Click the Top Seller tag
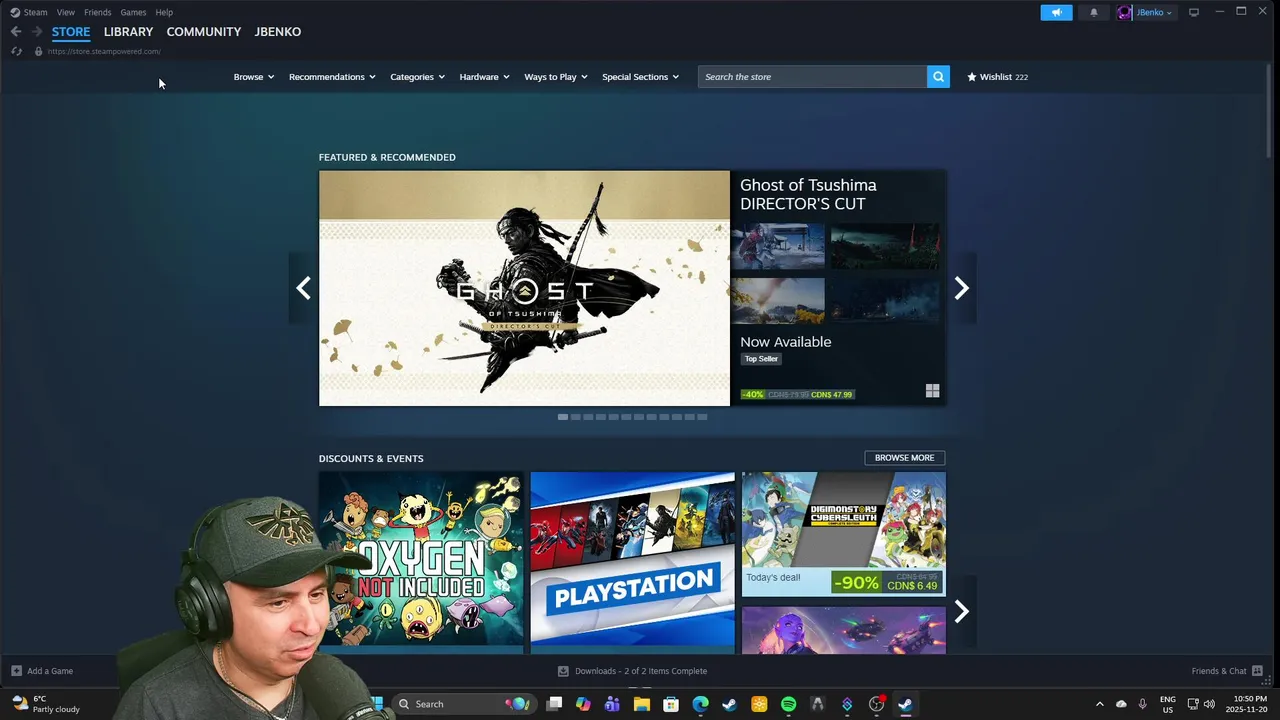This screenshot has height=720, width=1280. point(761,359)
